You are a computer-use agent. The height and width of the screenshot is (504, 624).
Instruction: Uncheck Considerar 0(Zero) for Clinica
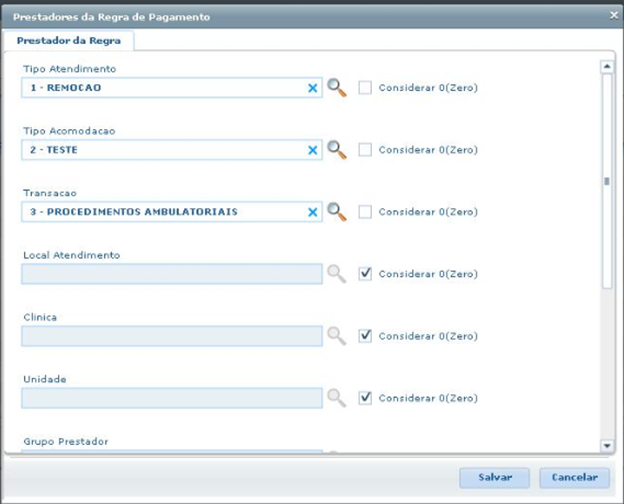click(x=365, y=336)
